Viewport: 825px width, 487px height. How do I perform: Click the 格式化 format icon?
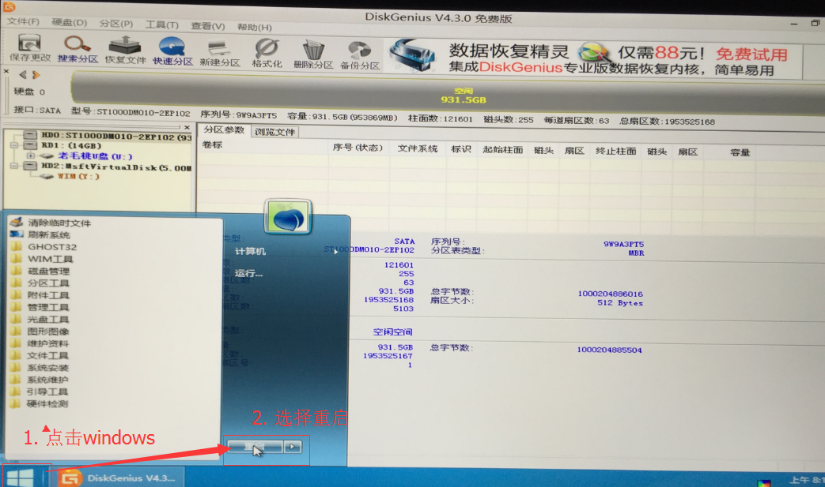pyautogui.click(x=267, y=53)
